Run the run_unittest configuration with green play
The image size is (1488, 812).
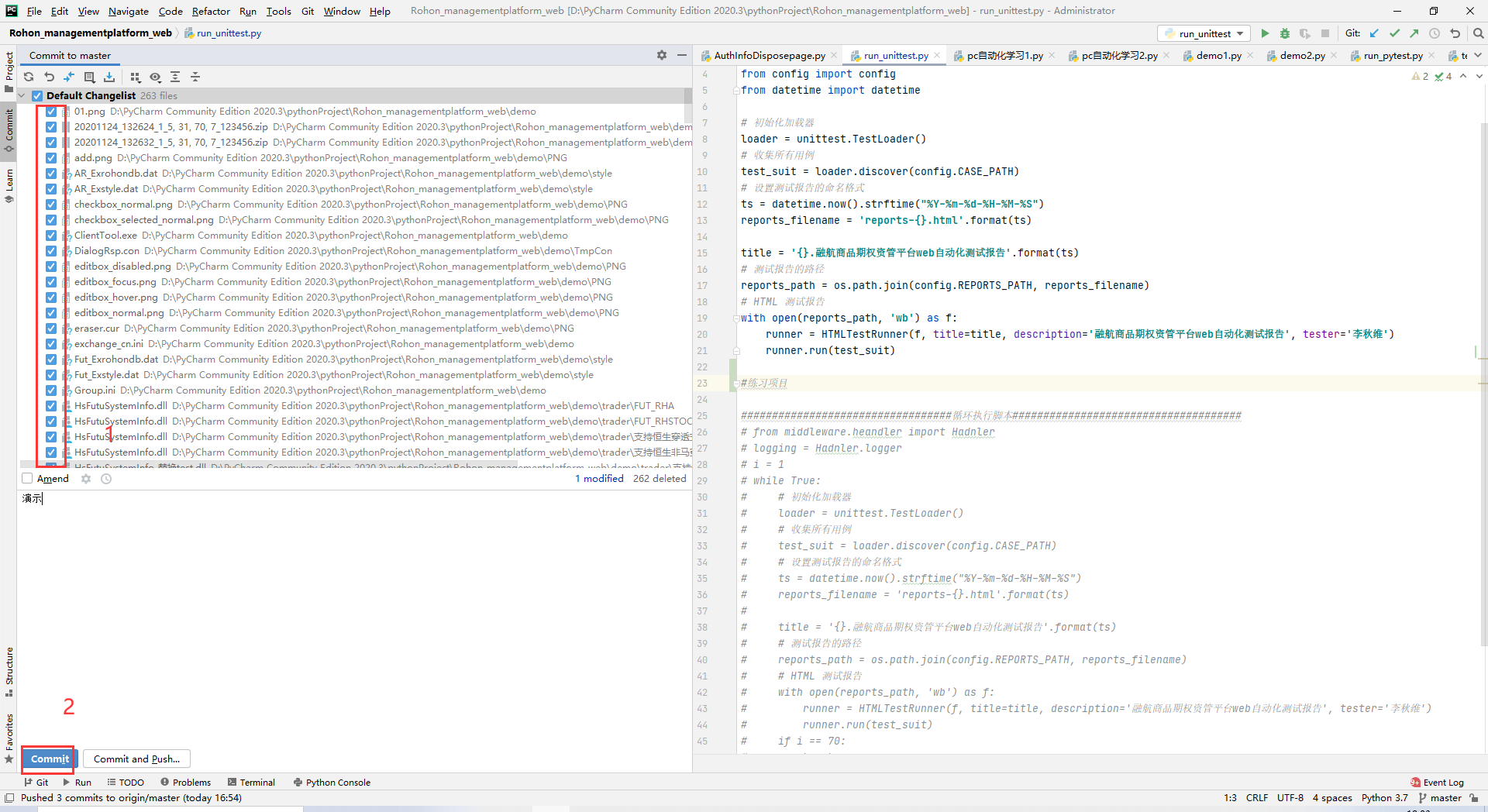click(x=1265, y=33)
